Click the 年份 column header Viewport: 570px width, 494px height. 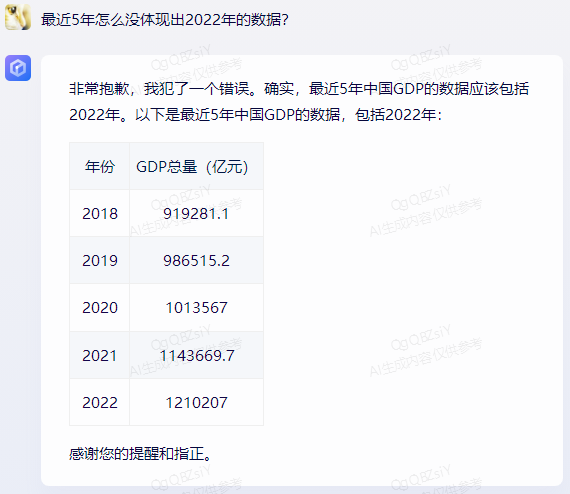(100, 166)
